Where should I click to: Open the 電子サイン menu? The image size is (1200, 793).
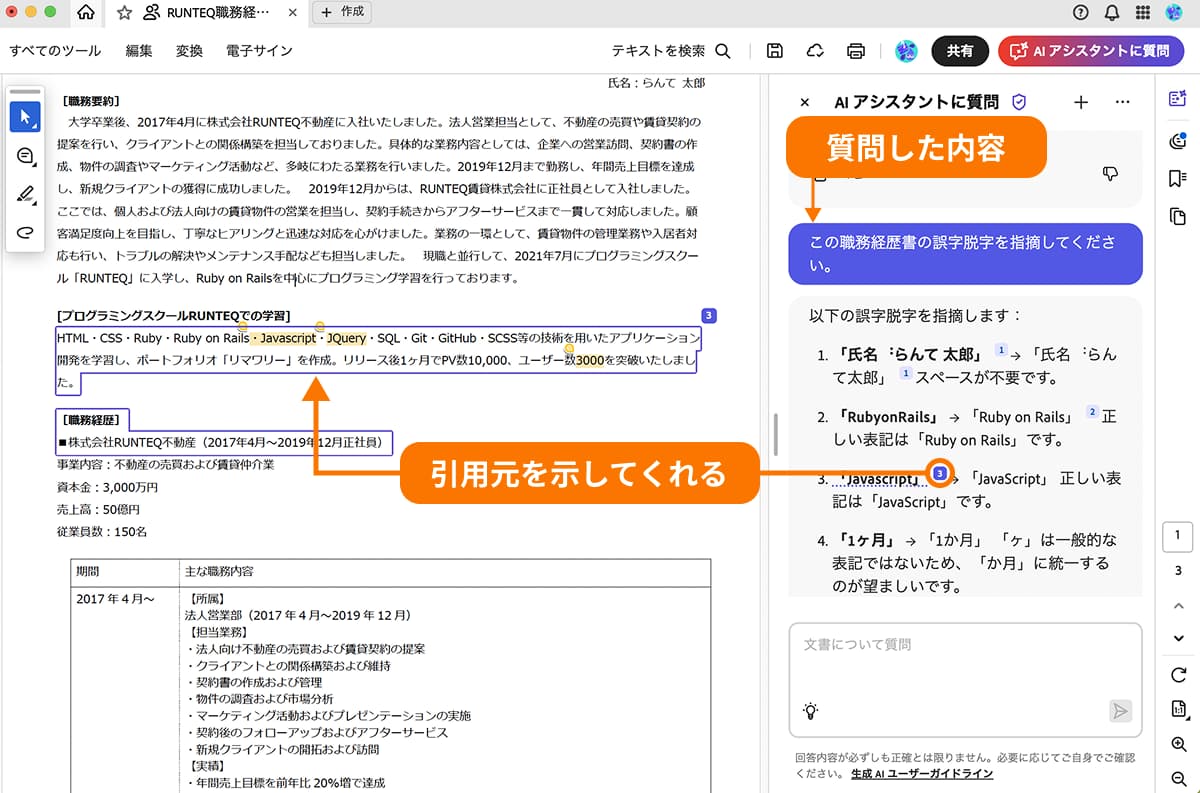[x=259, y=51]
